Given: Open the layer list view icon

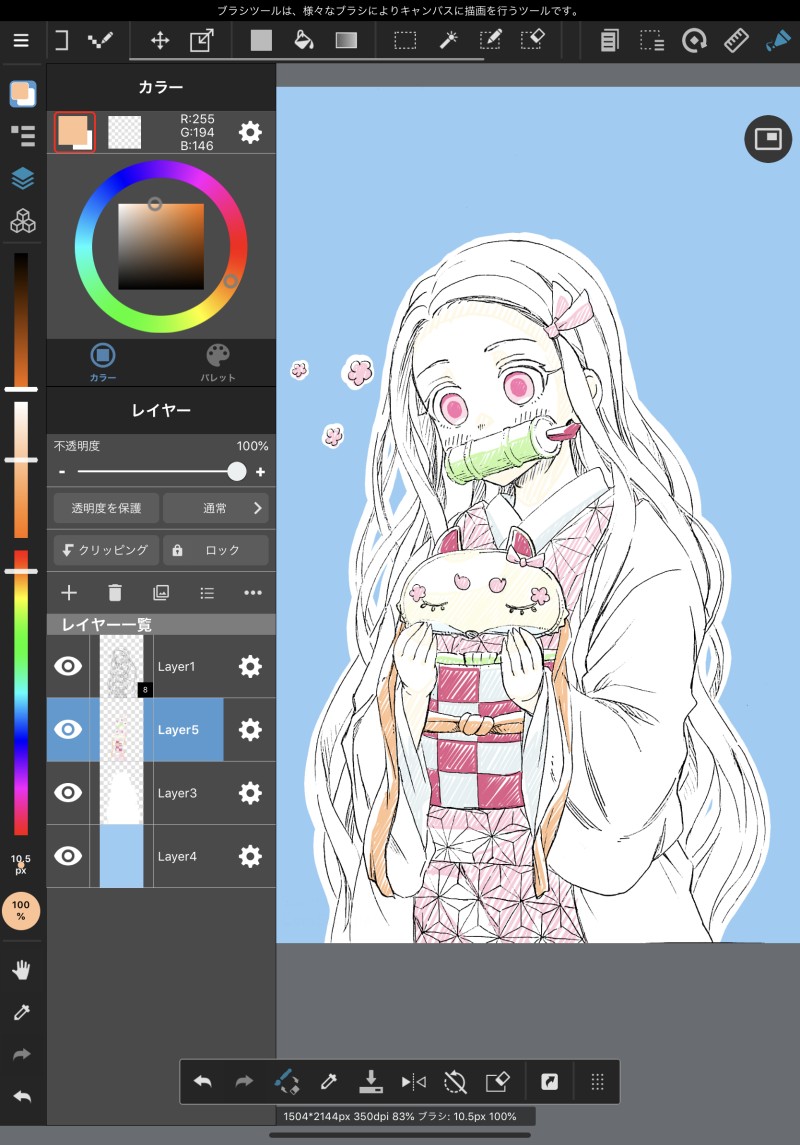Looking at the screenshot, I should (x=207, y=592).
